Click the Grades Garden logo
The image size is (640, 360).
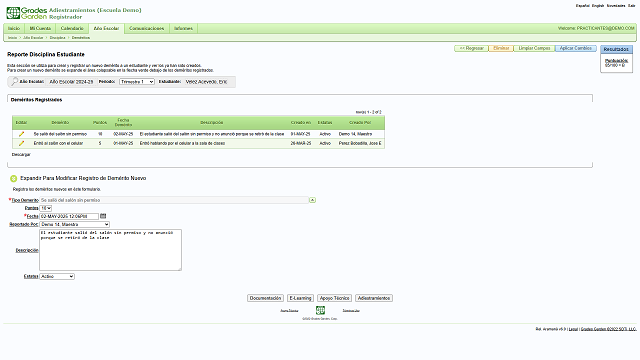pyautogui.click(x=27, y=13)
